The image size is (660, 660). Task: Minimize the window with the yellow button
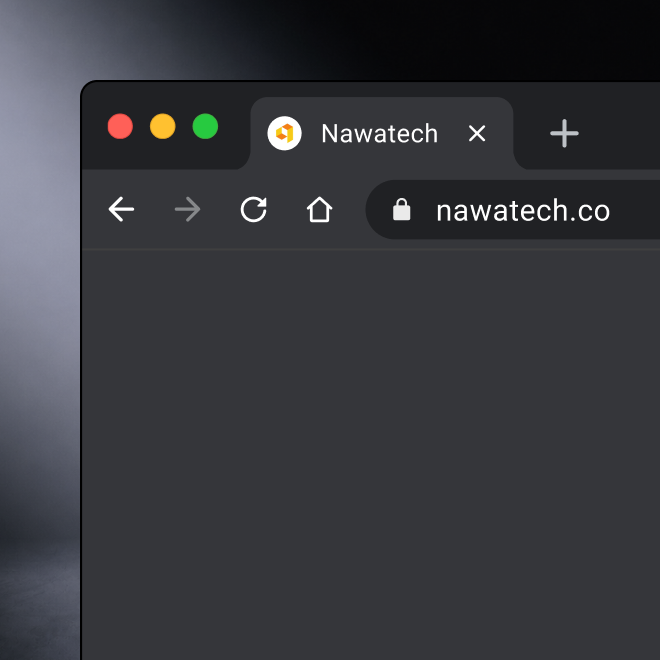163,126
